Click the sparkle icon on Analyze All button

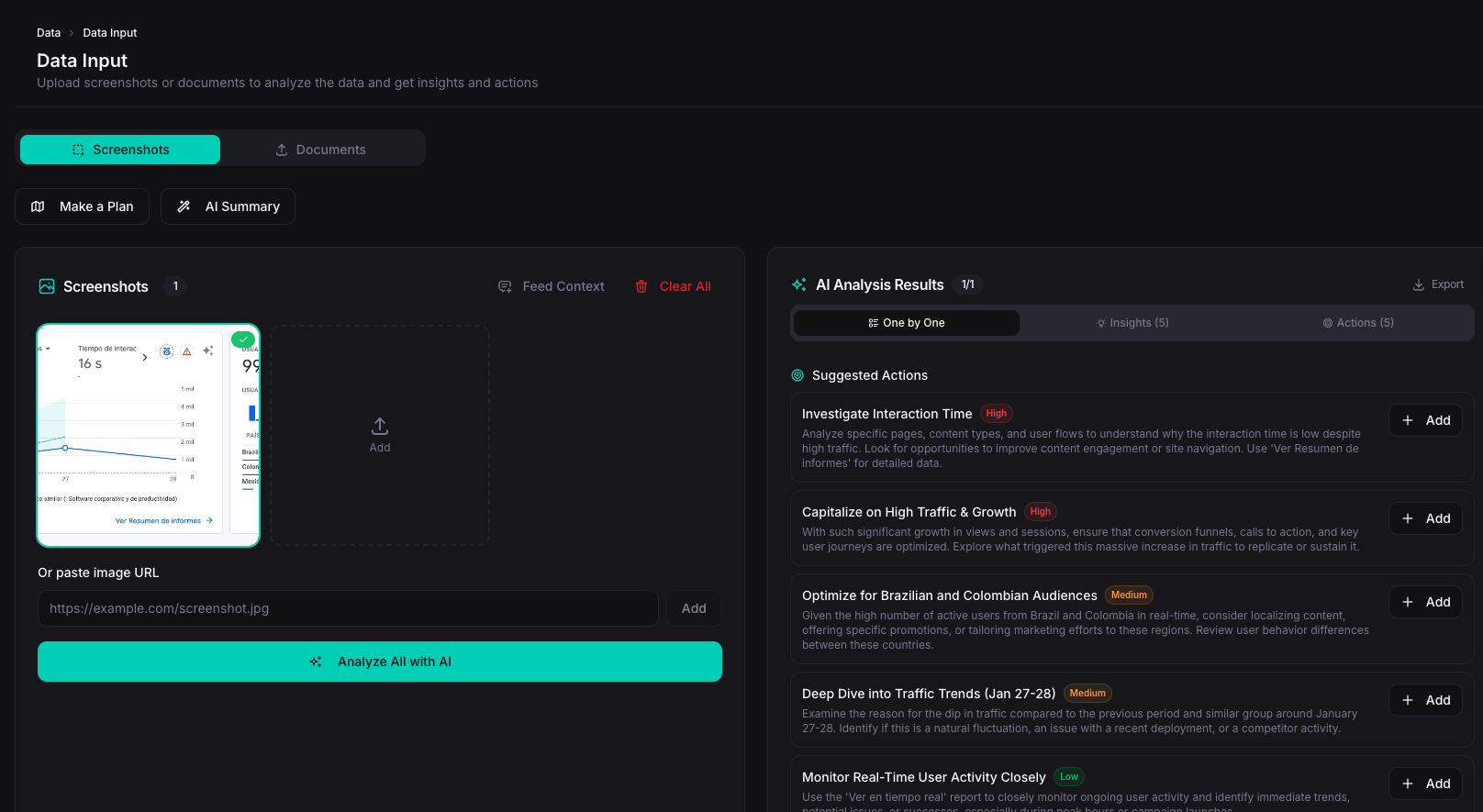click(x=316, y=662)
